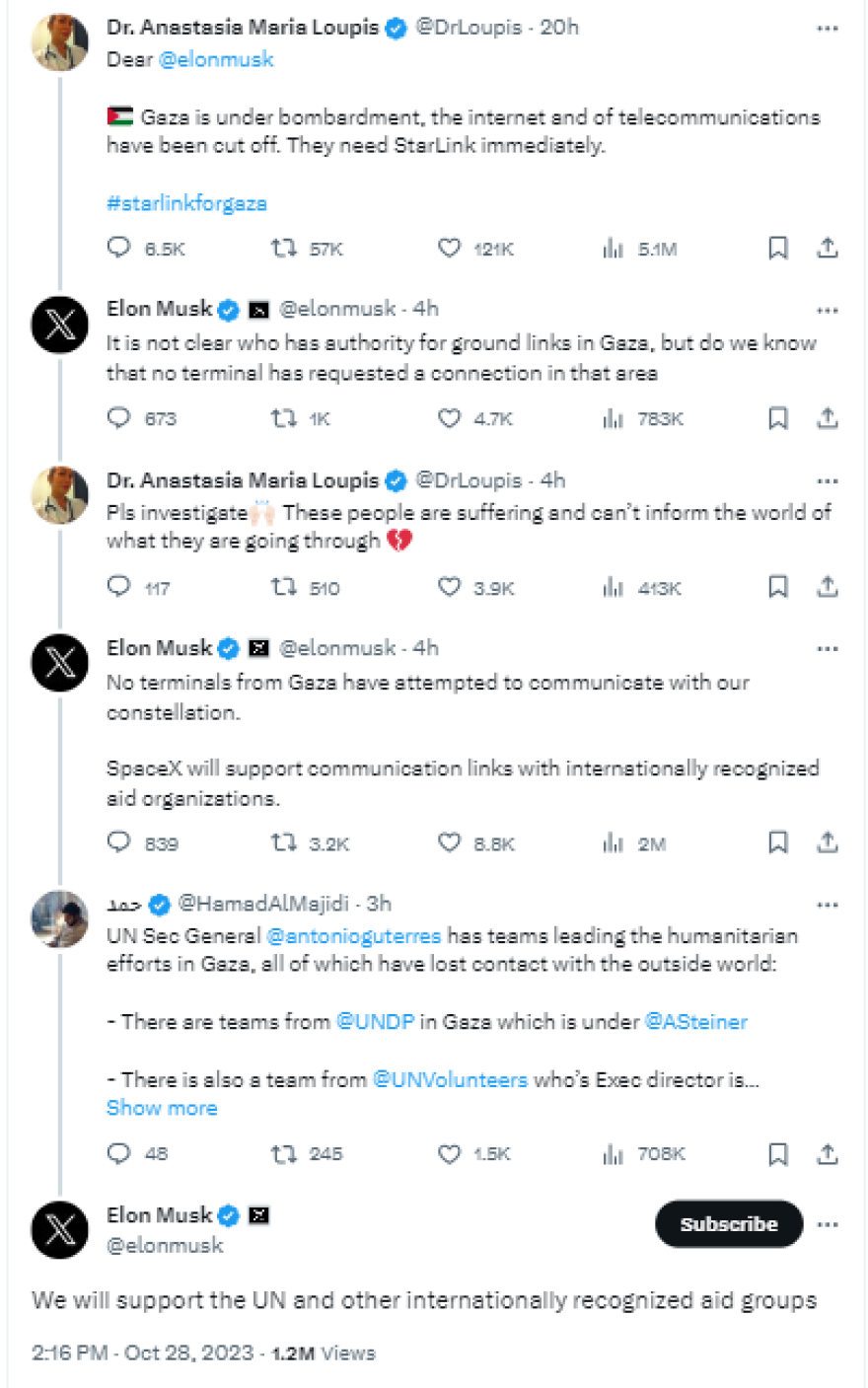Open view count analytics on Dr. Loupis's top tweet

(614, 249)
